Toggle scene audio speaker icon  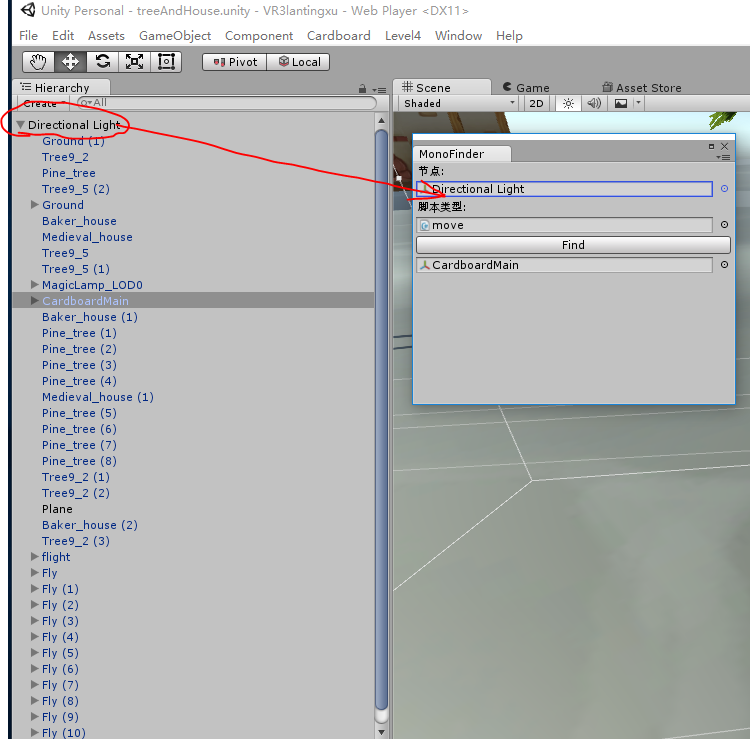click(x=594, y=103)
